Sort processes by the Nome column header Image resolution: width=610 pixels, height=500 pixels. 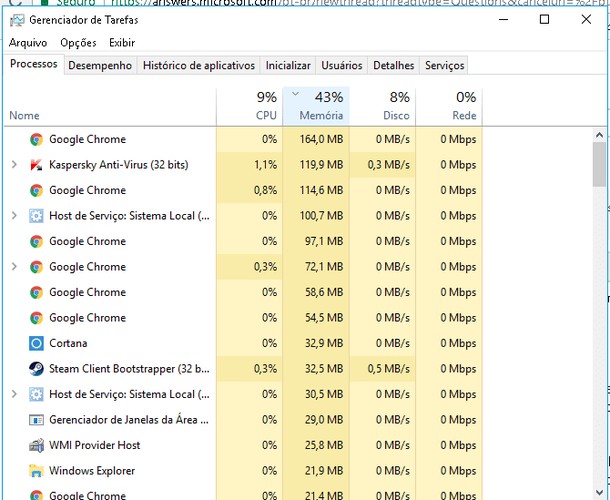click(110, 106)
